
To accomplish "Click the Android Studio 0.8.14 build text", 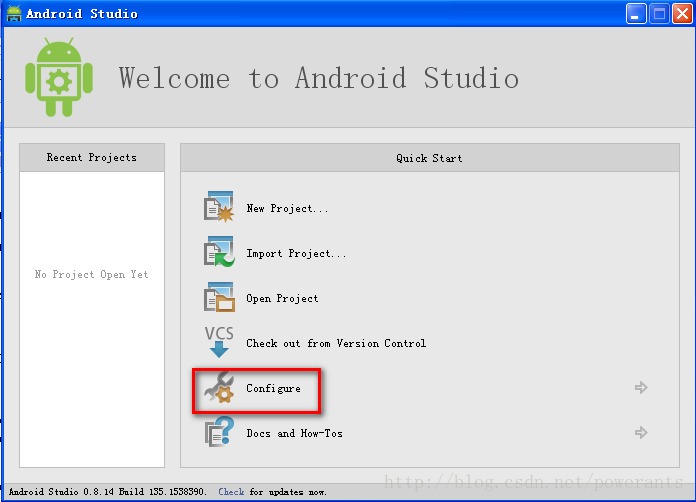I will pos(107,492).
